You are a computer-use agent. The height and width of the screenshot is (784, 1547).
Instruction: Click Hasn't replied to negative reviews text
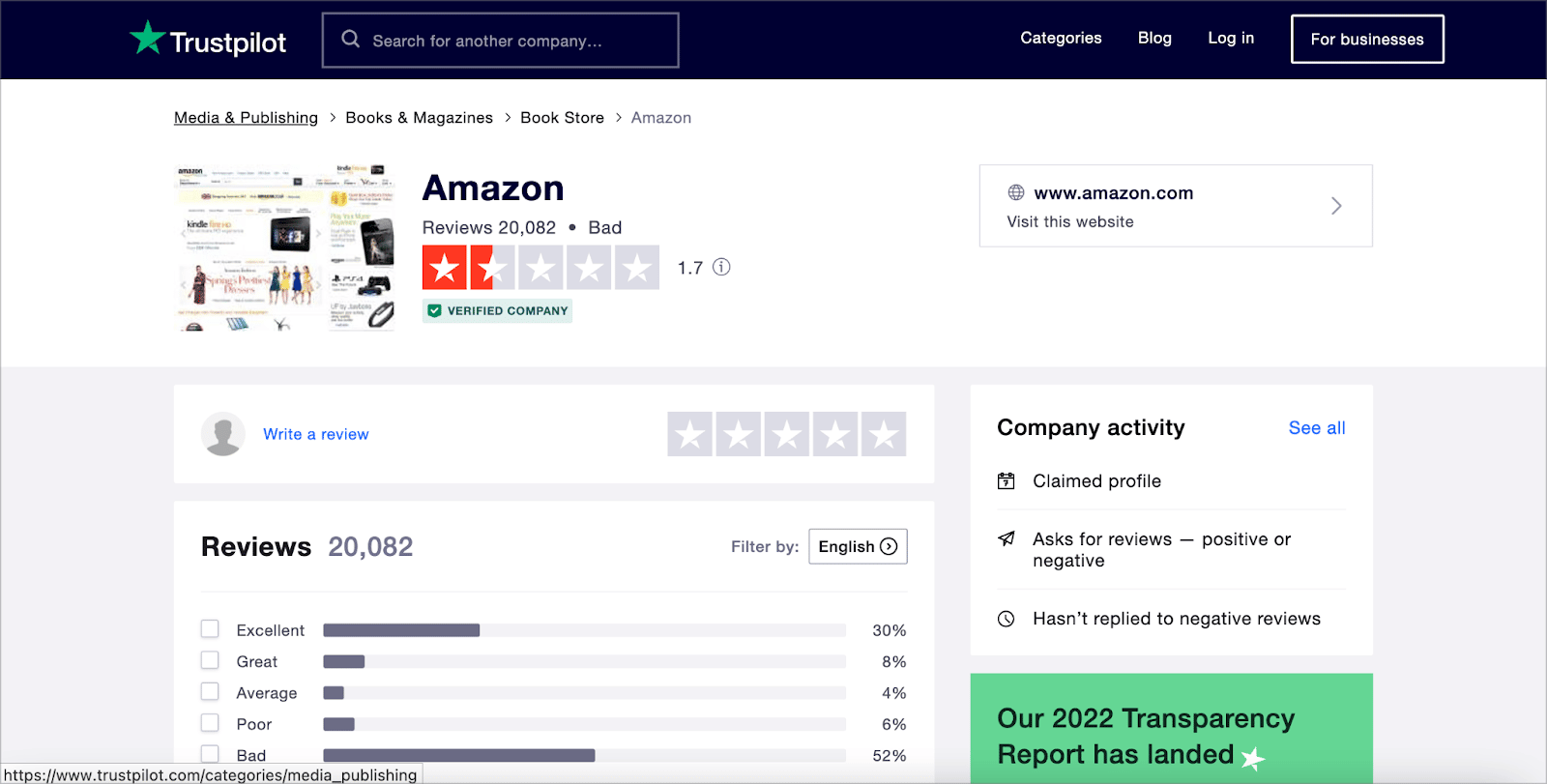(1177, 619)
